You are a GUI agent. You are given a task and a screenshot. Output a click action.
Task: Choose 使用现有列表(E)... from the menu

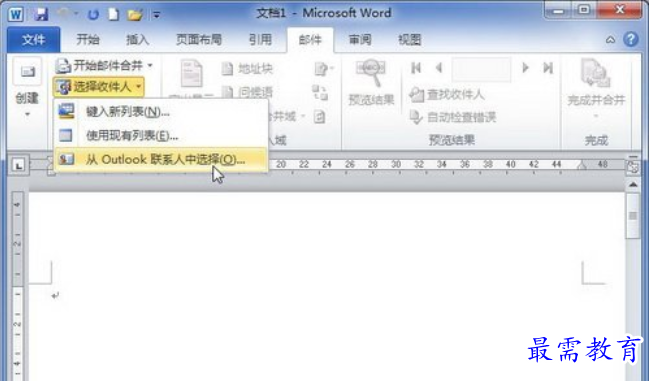161,135
